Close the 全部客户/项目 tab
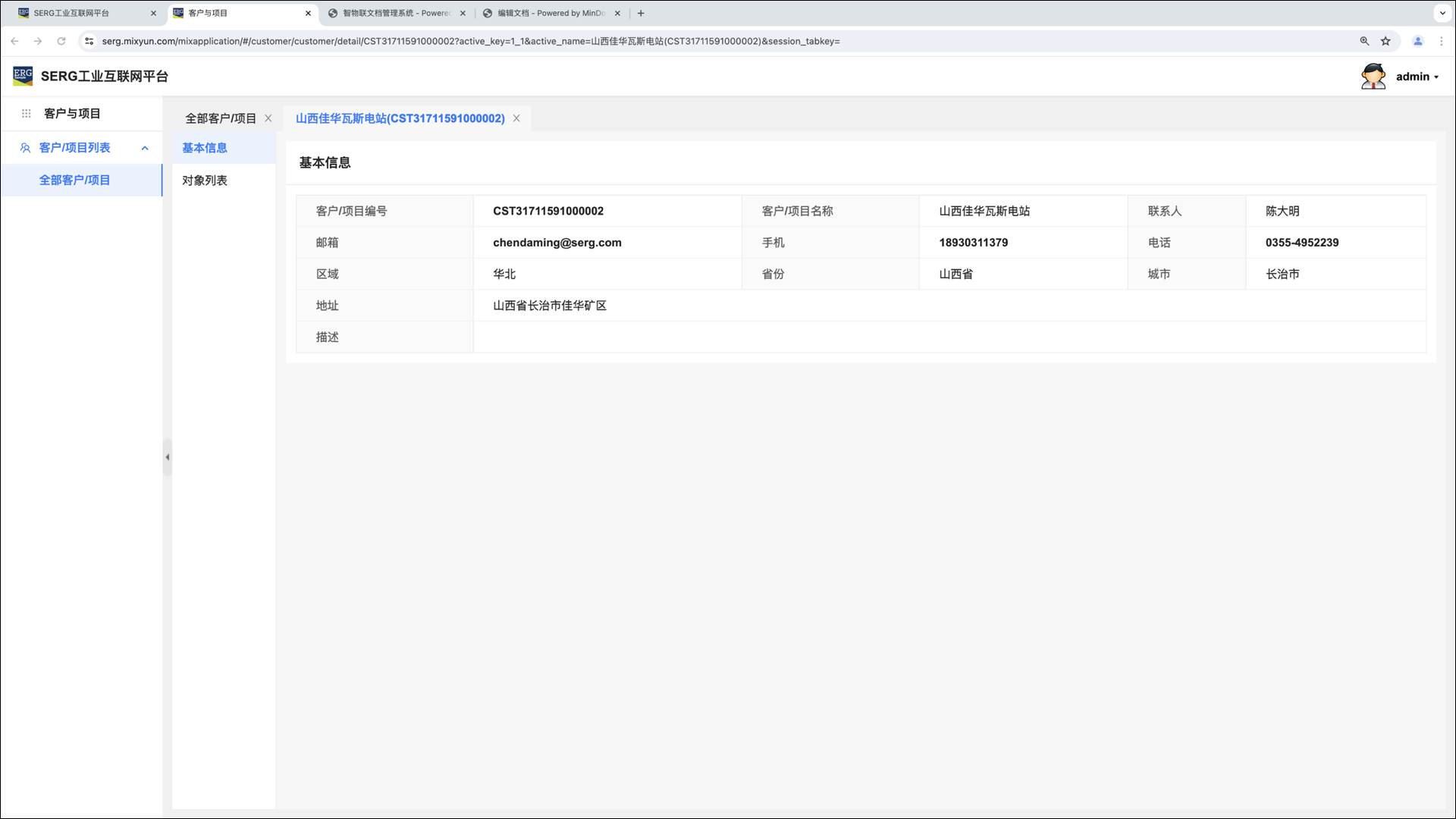The image size is (1456, 819). (268, 118)
